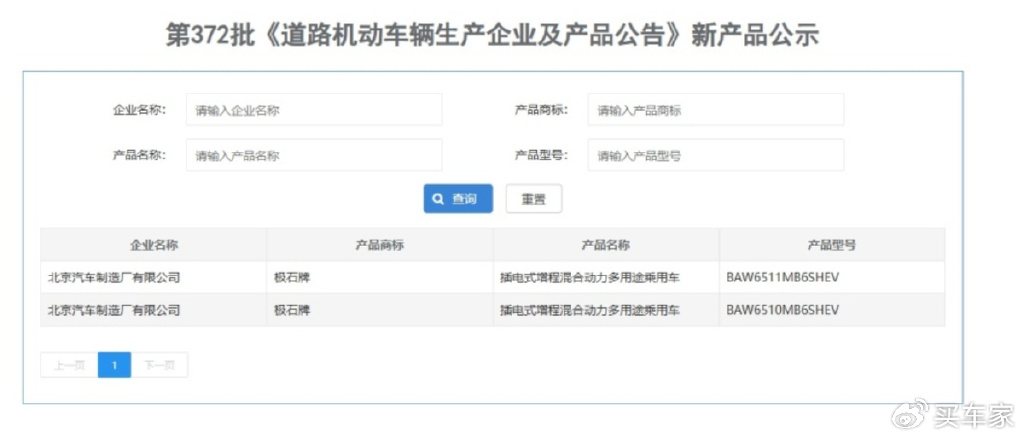Go to previous page 上一页
The width and height of the screenshot is (1024, 439).
69,365
